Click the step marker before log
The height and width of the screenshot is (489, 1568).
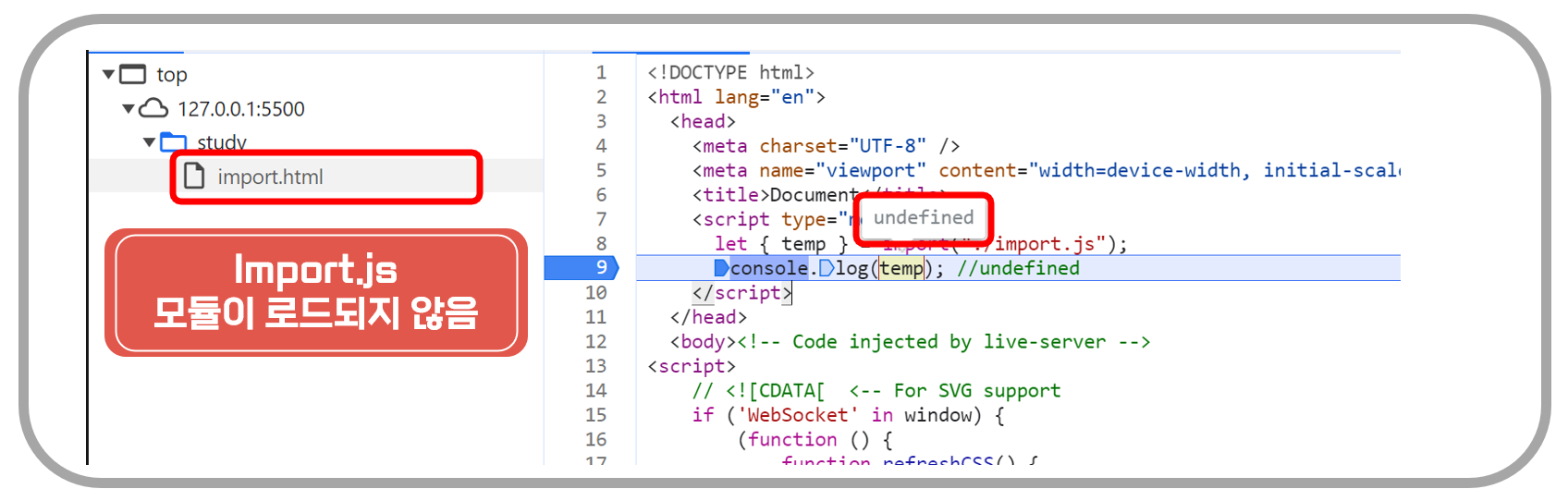827,268
